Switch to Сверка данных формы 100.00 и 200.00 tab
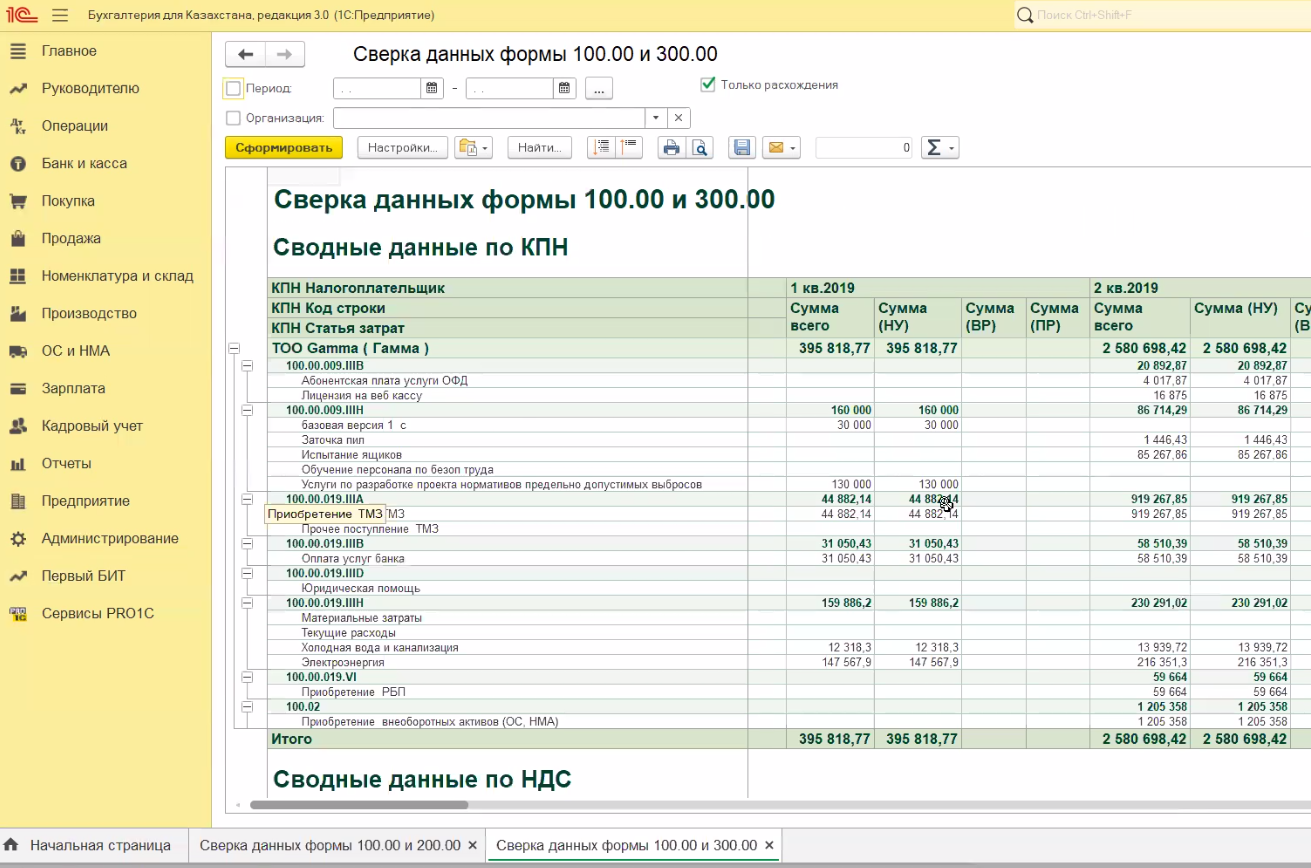 330,845
